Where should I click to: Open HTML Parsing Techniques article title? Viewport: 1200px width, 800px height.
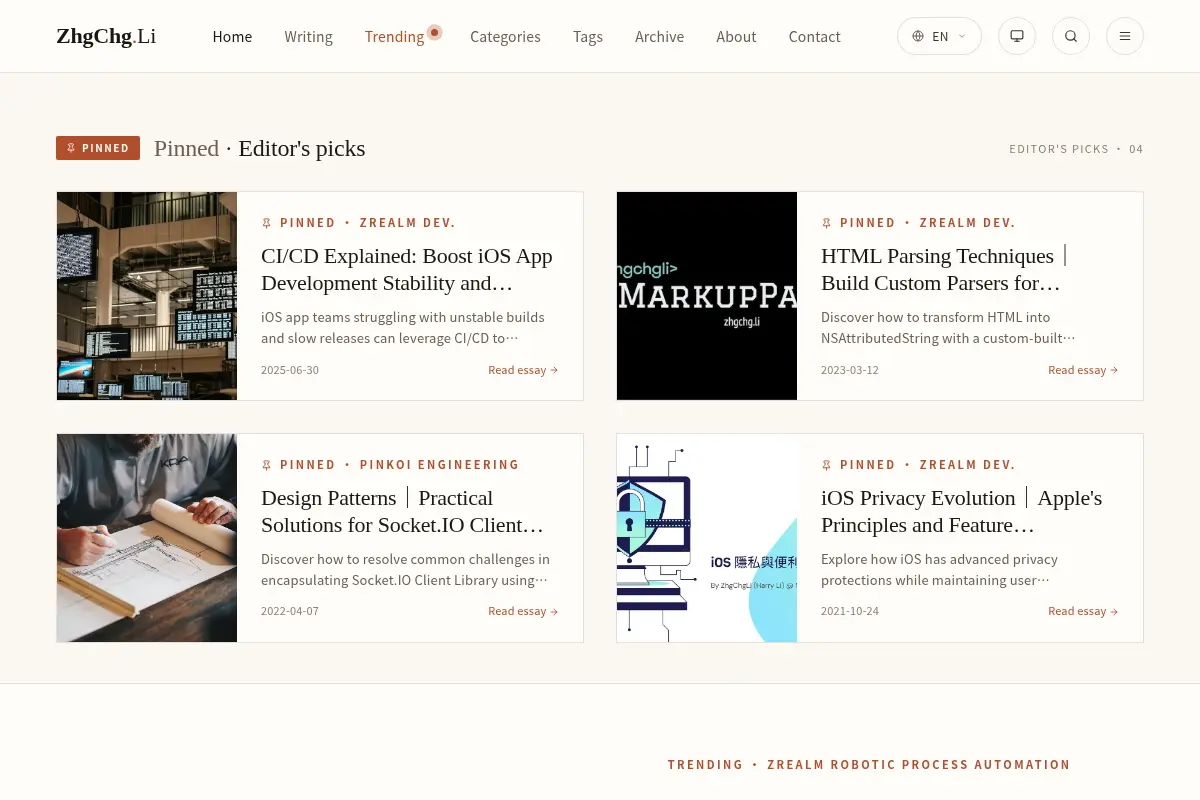941,269
